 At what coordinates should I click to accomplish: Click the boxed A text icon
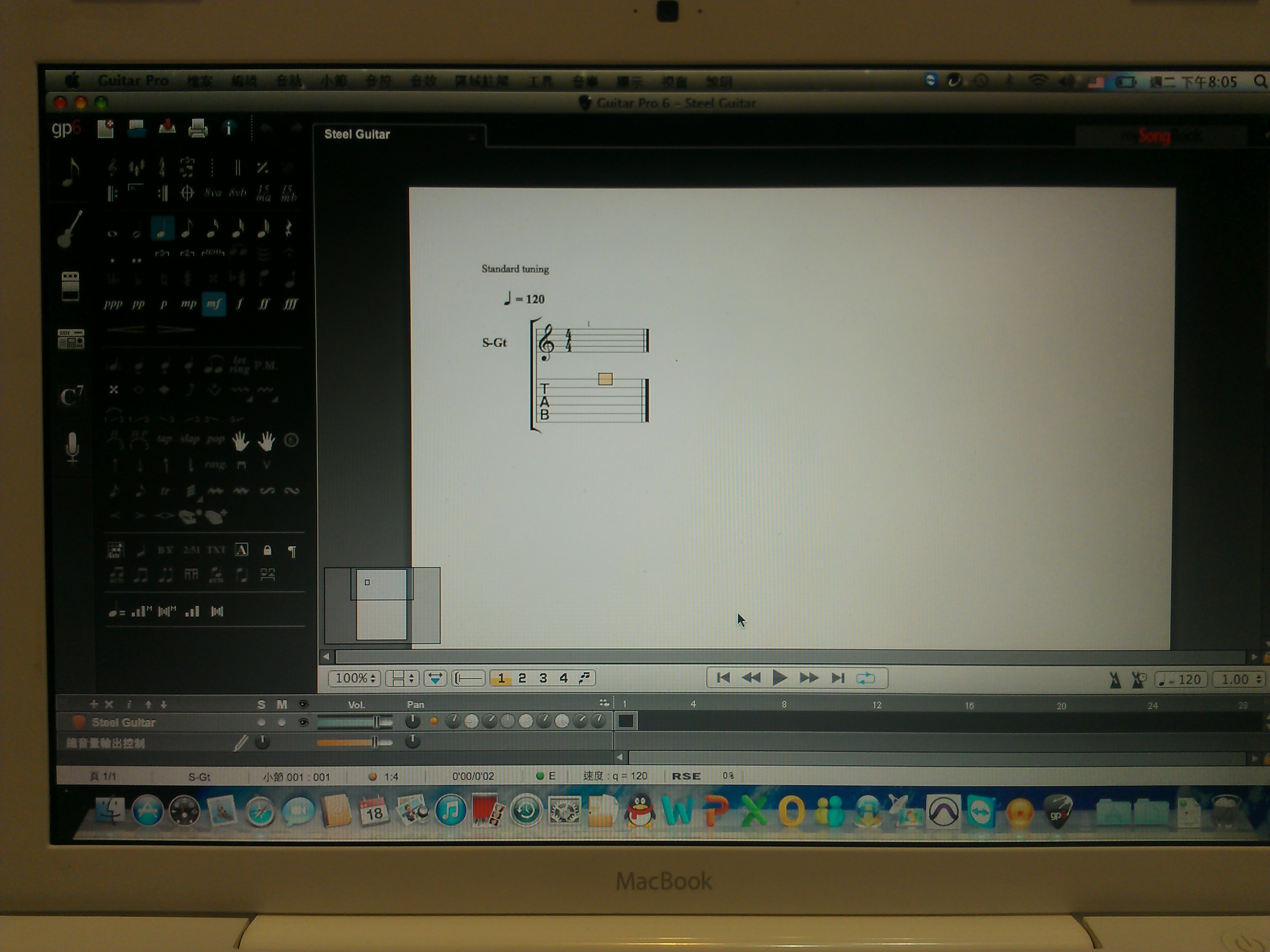coord(242,550)
